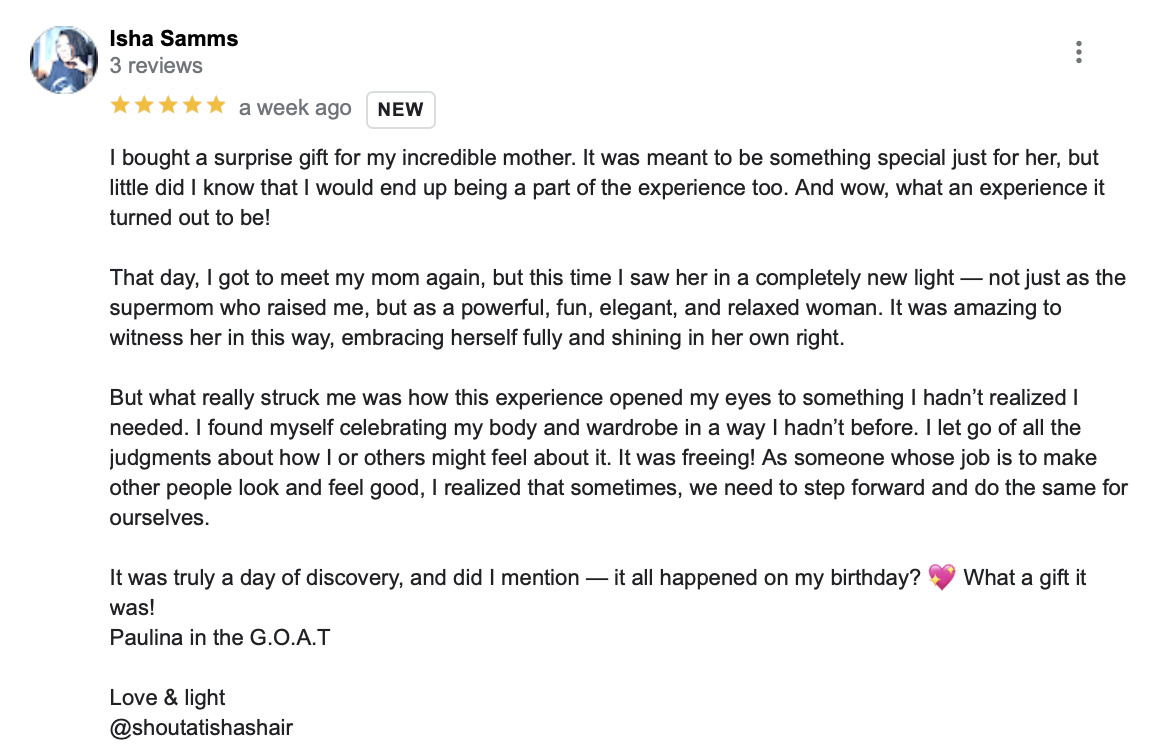
Task: Click the "3 reviews" count text
Action: [x=156, y=66]
